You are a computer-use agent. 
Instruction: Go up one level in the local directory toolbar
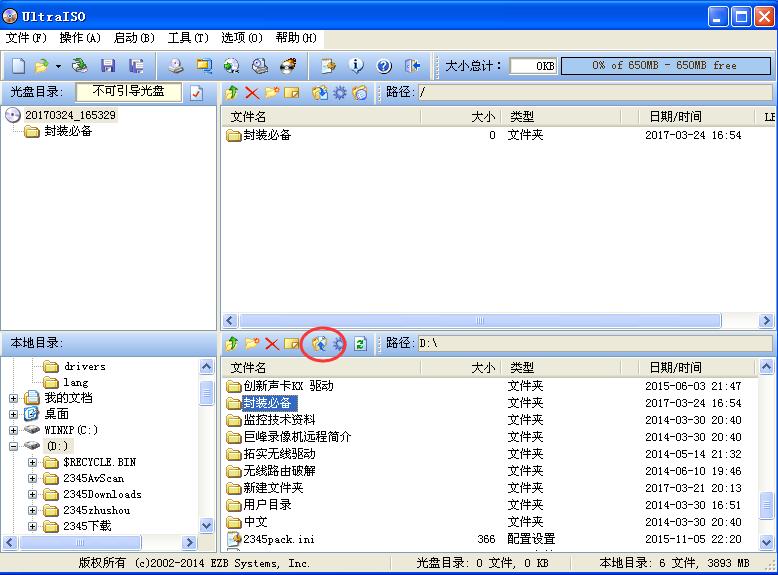(232, 343)
